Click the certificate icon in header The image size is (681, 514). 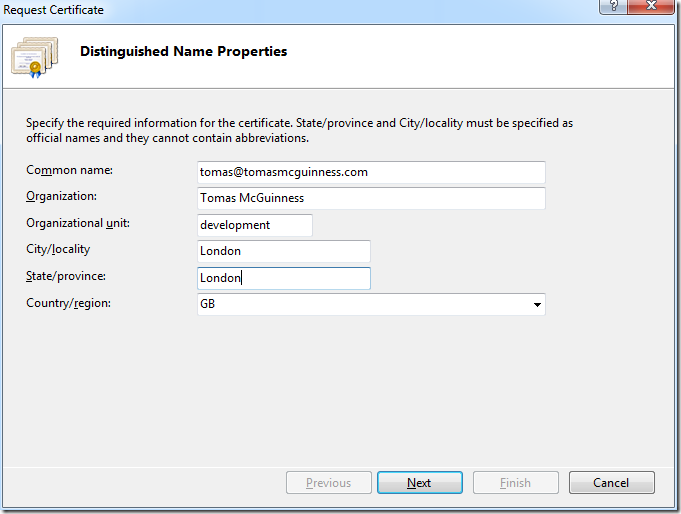pos(35,57)
